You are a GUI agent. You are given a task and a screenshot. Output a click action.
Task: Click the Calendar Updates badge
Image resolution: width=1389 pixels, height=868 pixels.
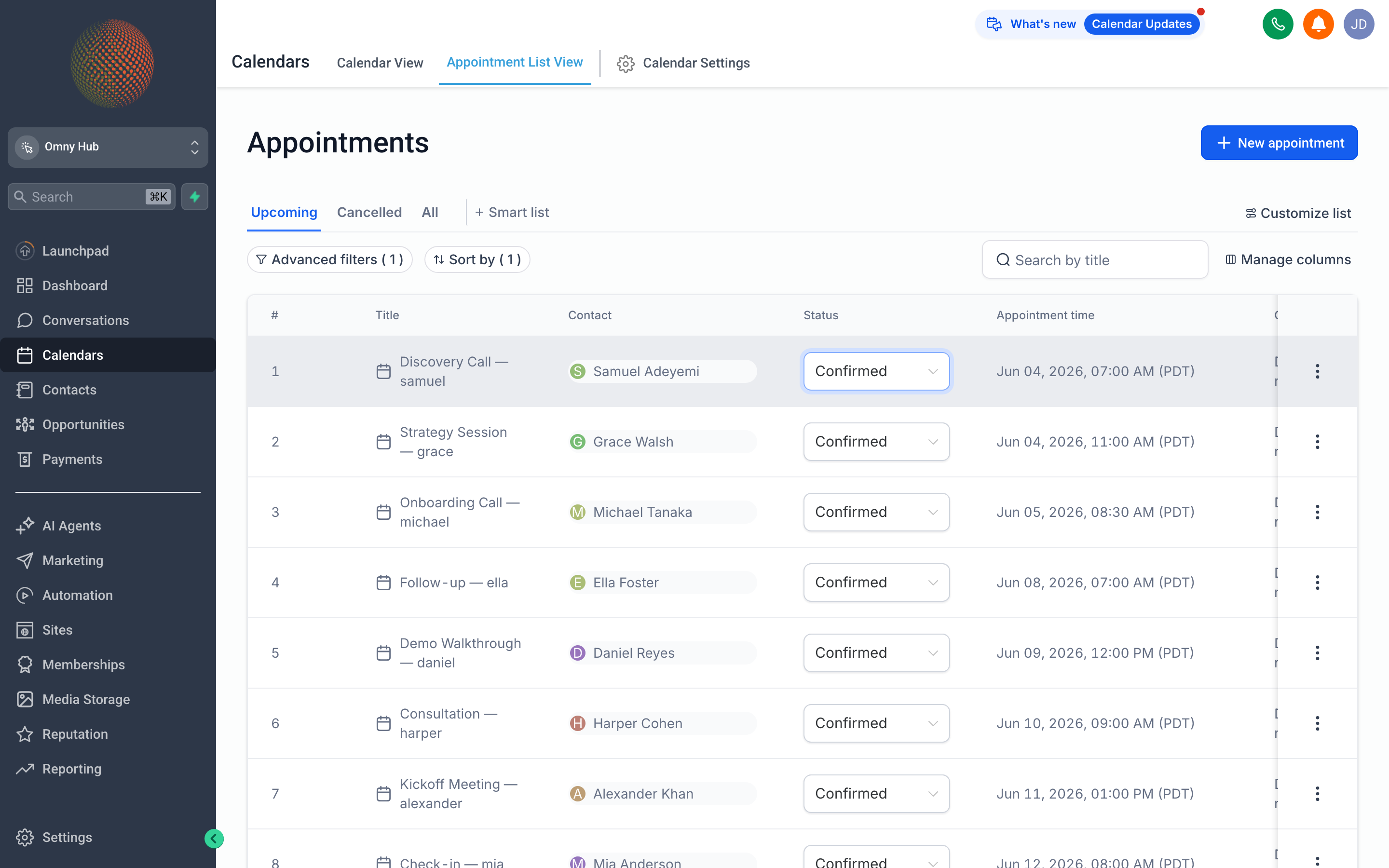1141,24
